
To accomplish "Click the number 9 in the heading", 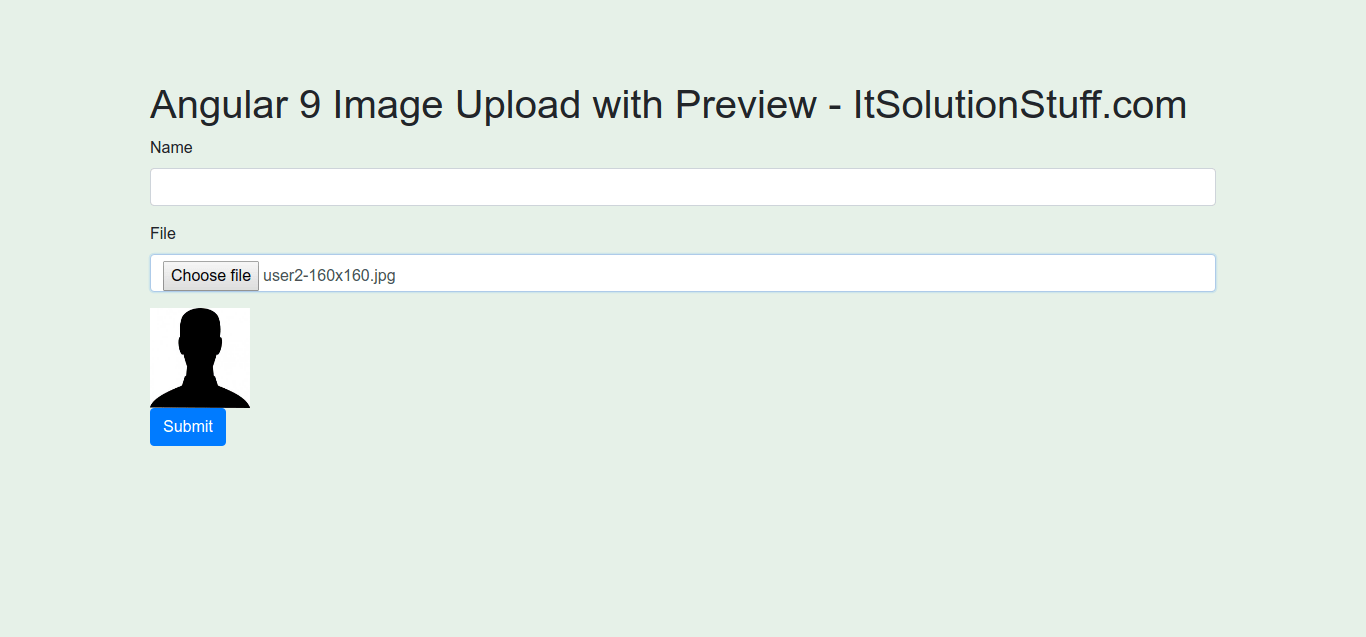I will click(309, 105).
